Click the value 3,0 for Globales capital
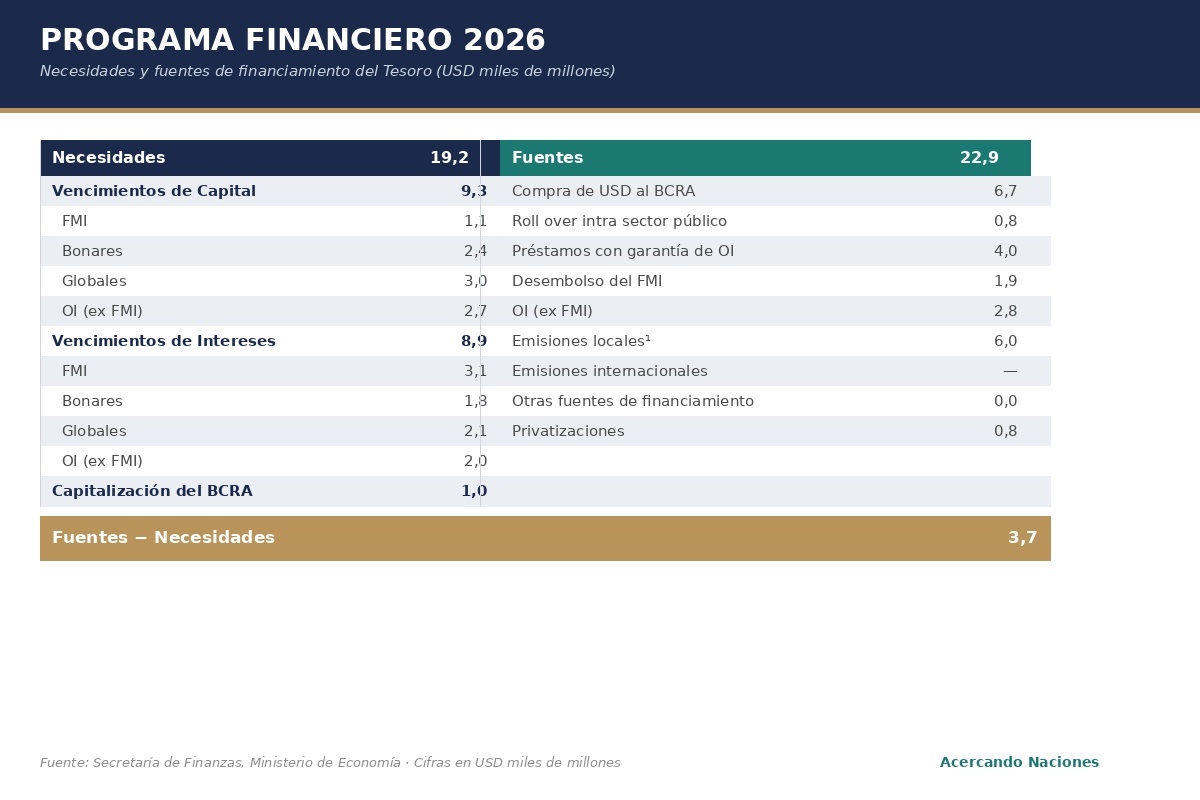The height and width of the screenshot is (800, 1200). 475,281
